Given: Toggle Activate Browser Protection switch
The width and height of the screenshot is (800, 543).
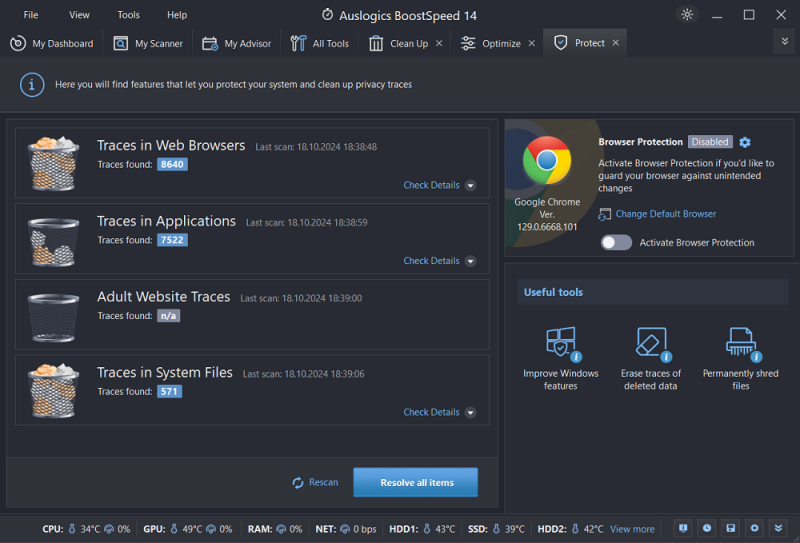Looking at the screenshot, I should pyautogui.click(x=616, y=242).
